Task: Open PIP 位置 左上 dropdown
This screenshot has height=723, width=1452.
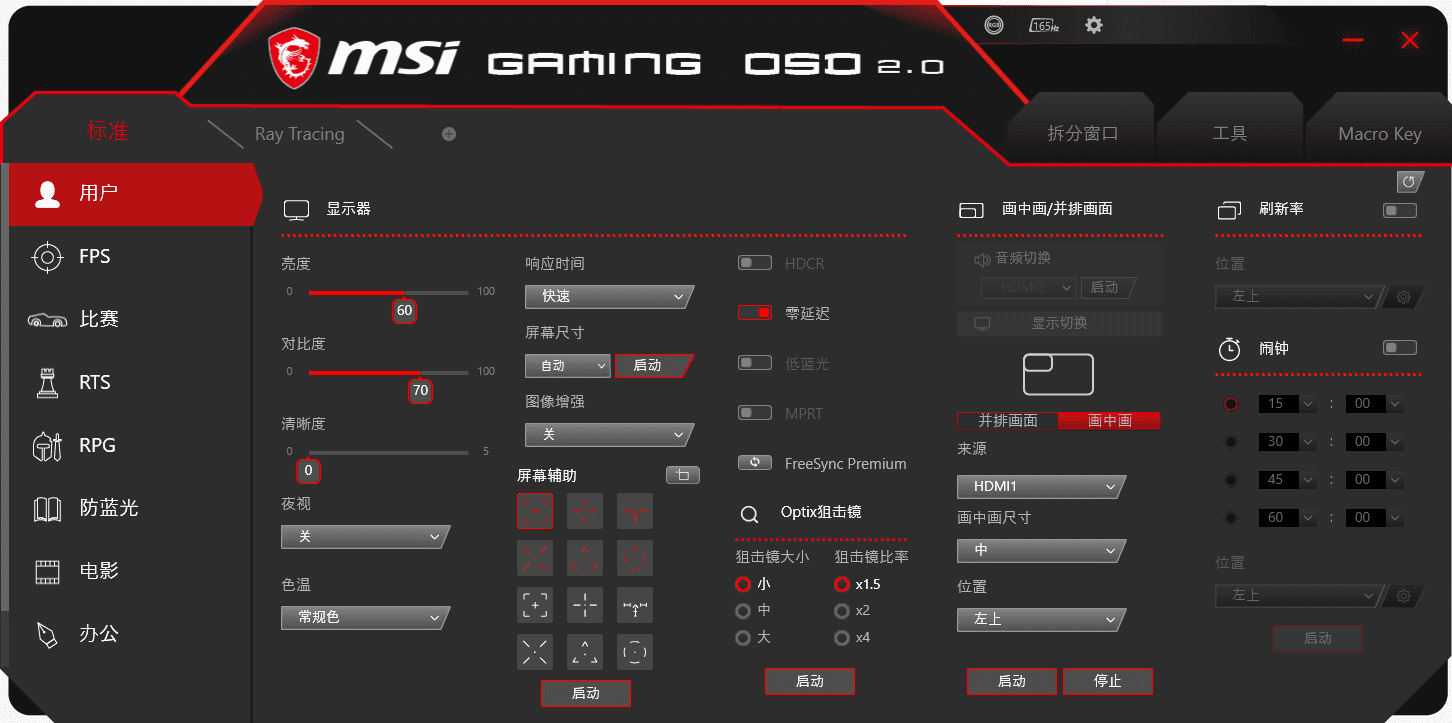Action: tap(1041, 620)
